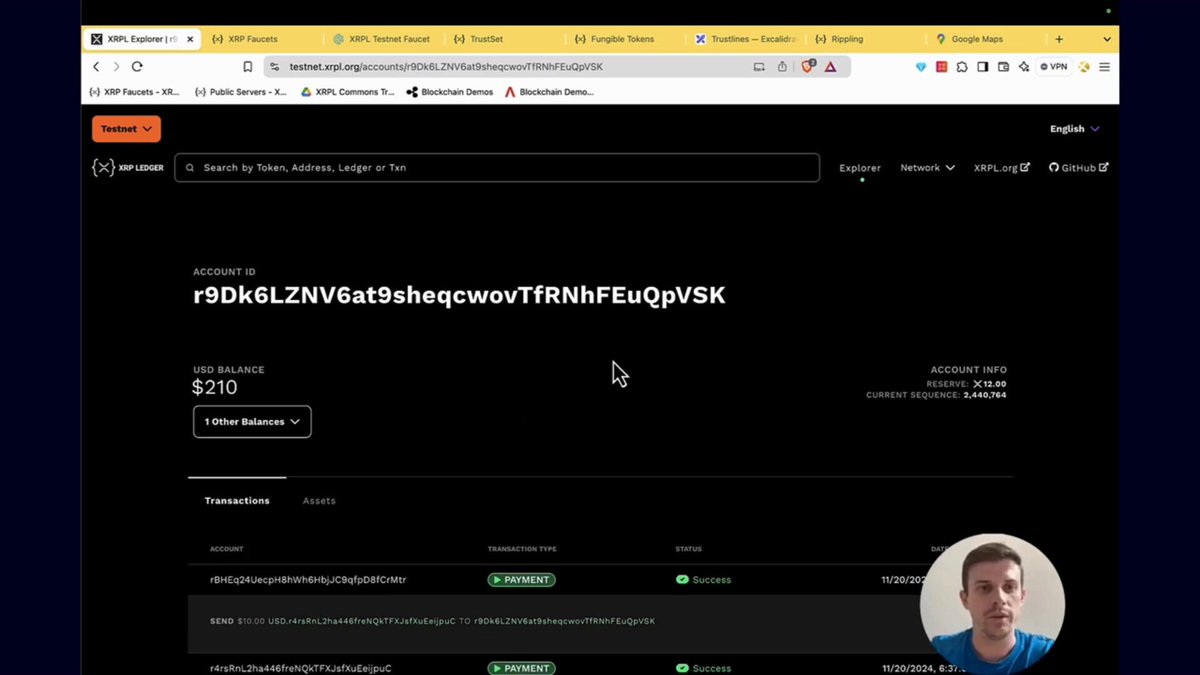Viewport: 1200px width, 675px height.
Task: Open the Leo AI sparkle icon
Action: coord(1024,67)
